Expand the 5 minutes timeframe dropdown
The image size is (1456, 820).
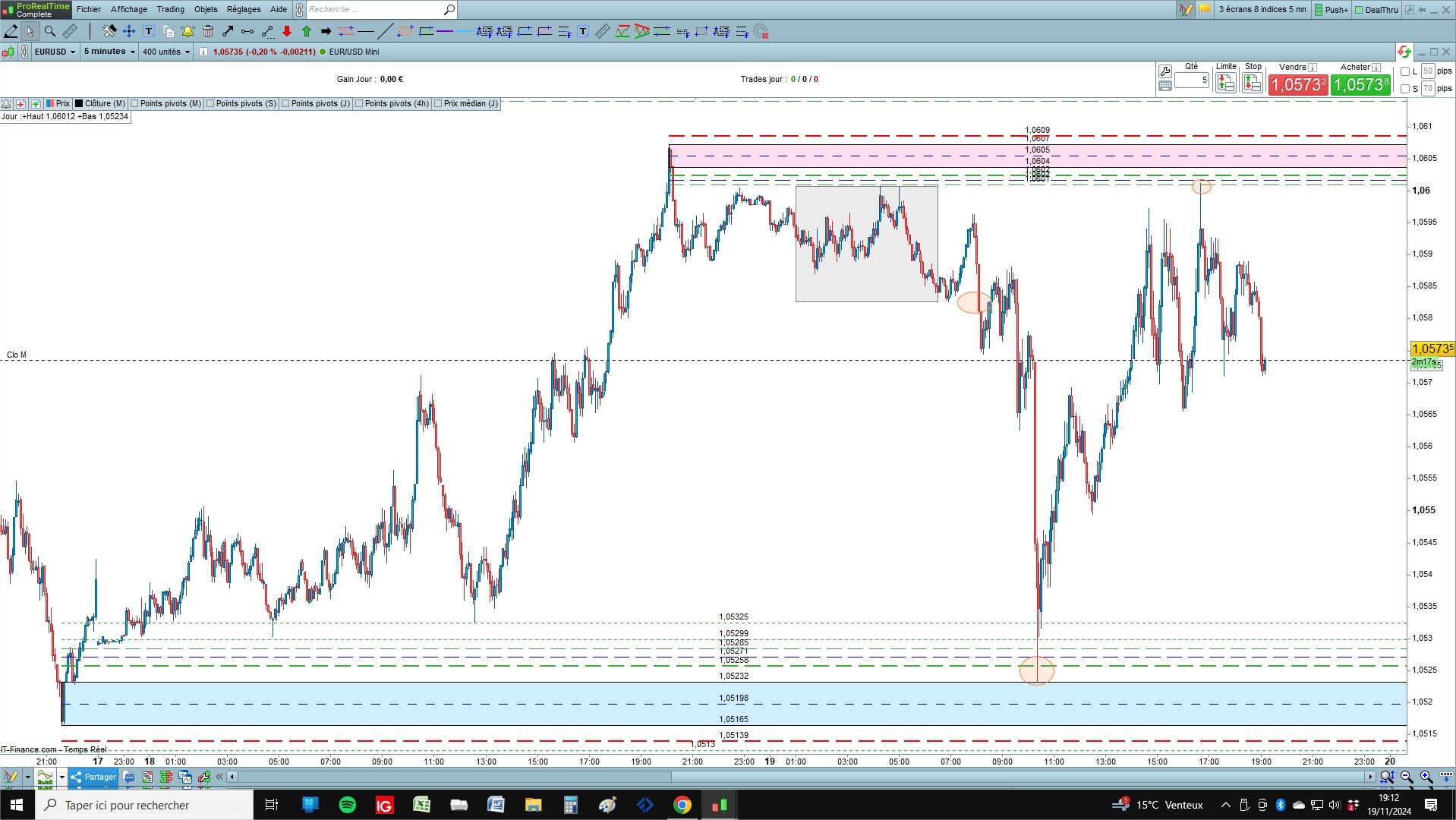tap(109, 52)
